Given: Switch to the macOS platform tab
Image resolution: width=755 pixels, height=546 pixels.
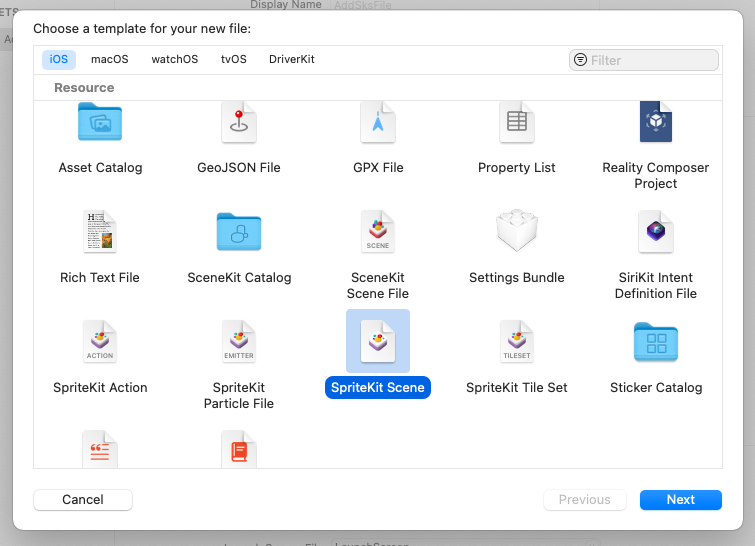Looking at the screenshot, I should point(110,60).
